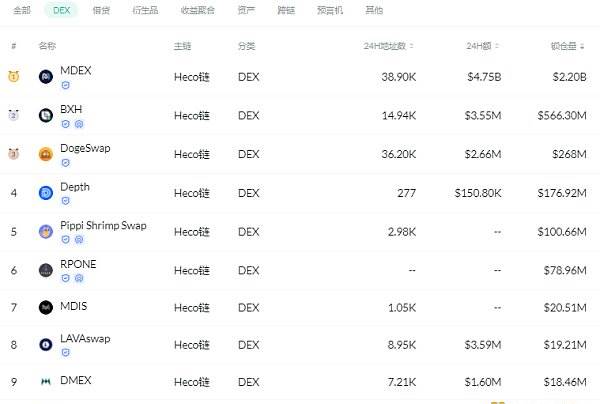Click the MDEX project logo icon
Image resolution: width=600 pixels, height=404 pixels.
pyautogui.click(x=46, y=77)
